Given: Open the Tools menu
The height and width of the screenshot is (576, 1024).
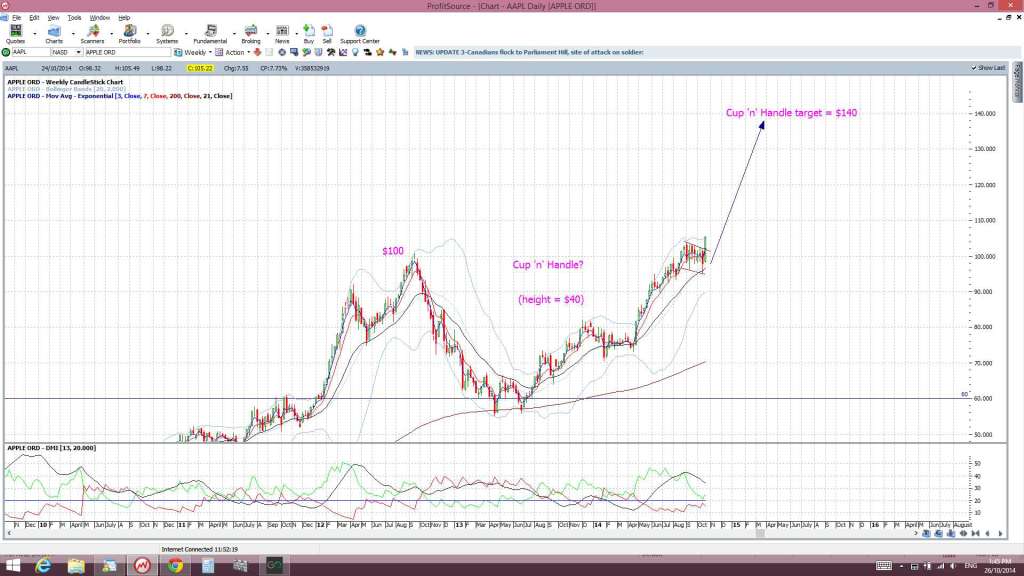Looking at the screenshot, I should click(74, 18).
